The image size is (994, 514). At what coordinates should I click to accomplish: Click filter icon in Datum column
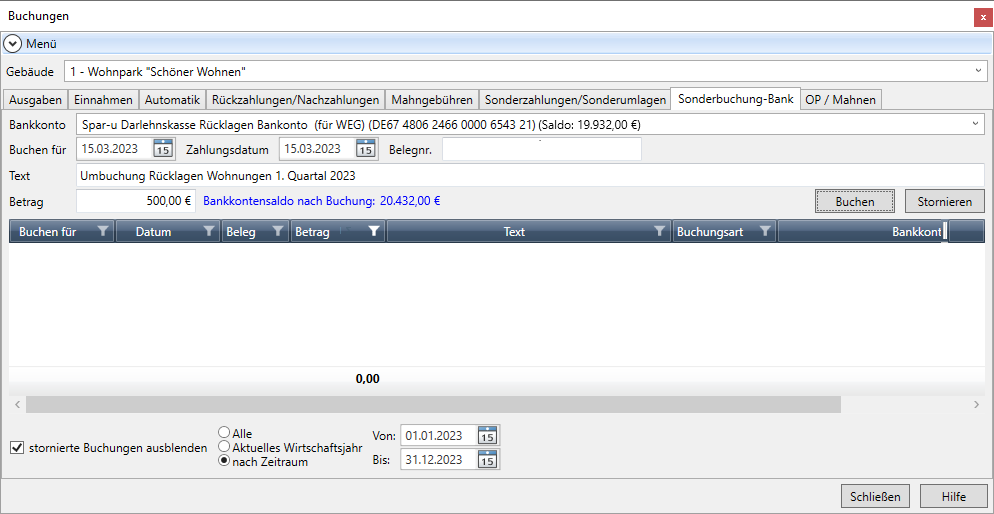(208, 232)
